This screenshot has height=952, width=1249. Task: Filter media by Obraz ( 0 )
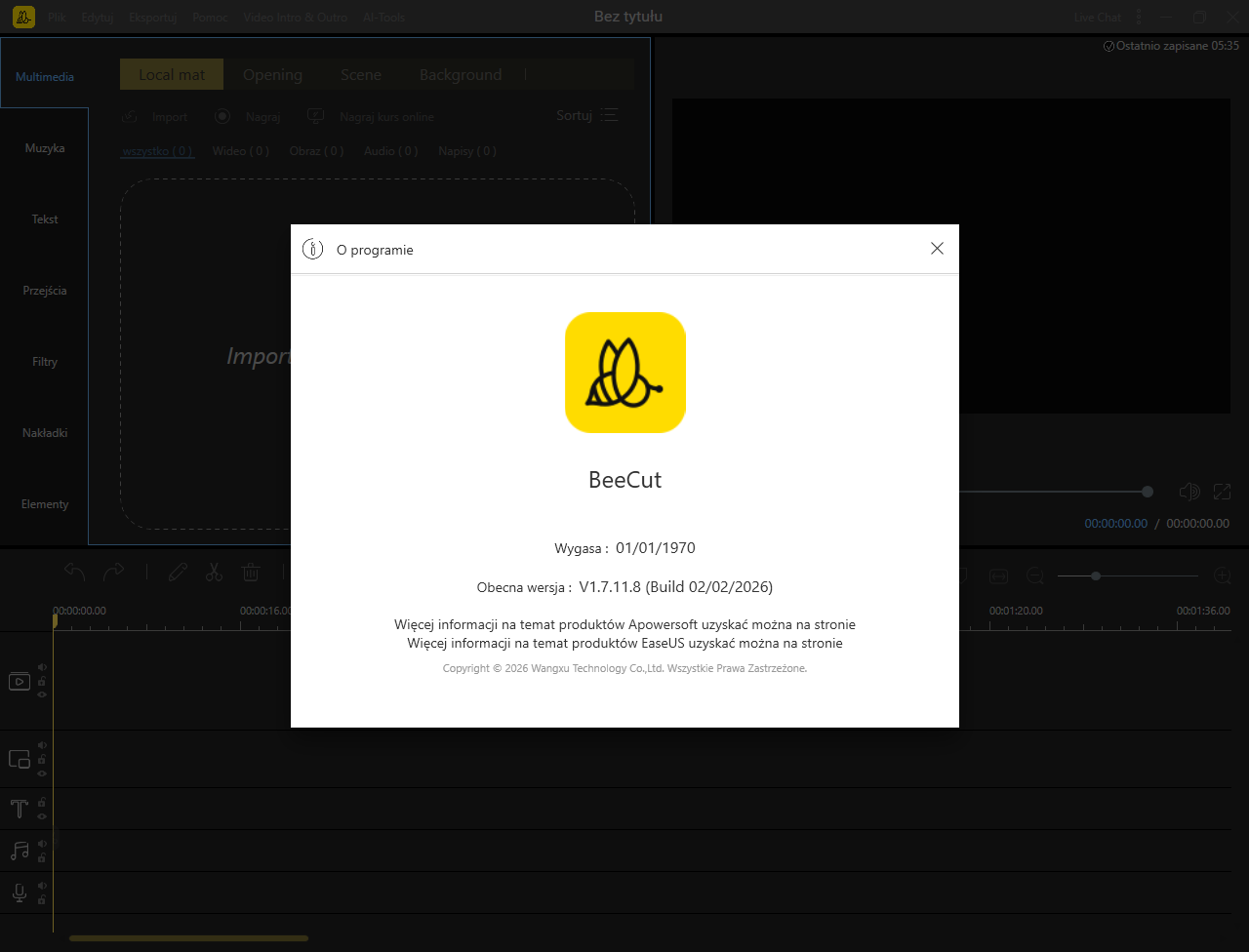[x=317, y=151]
